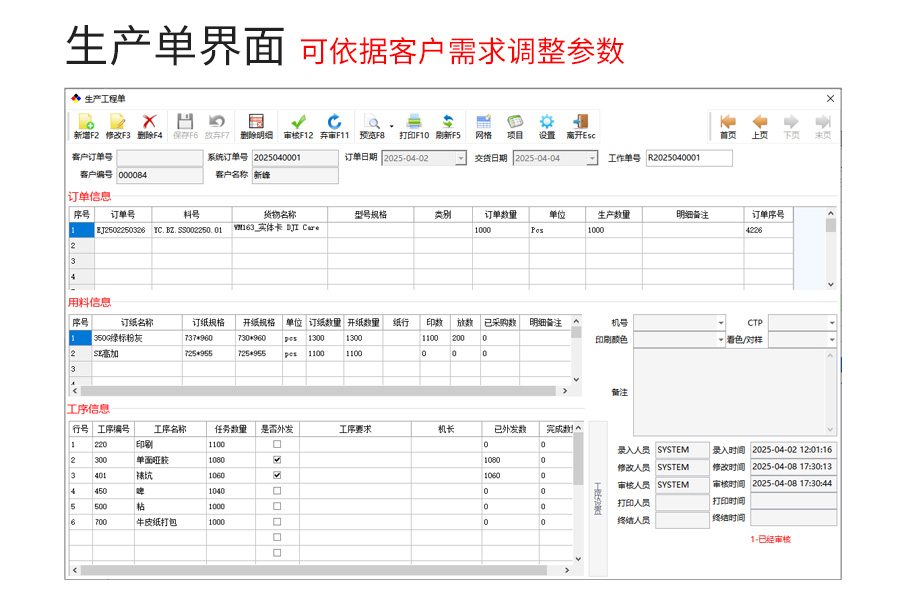
Task: Open the 订单日期 date dropdown
Action: 460,158
